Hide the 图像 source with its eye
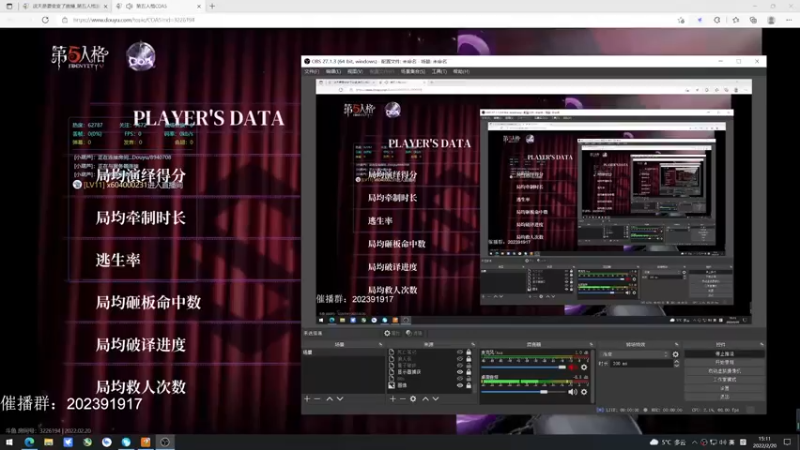800x450 pixels. (460, 385)
